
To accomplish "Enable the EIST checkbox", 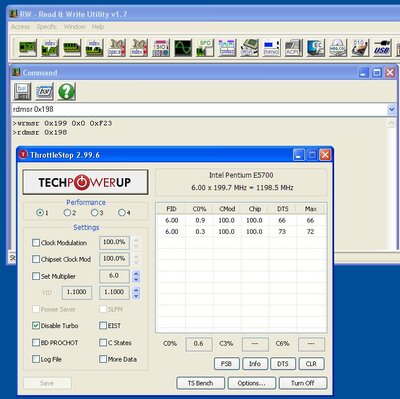I will [x=103, y=326].
